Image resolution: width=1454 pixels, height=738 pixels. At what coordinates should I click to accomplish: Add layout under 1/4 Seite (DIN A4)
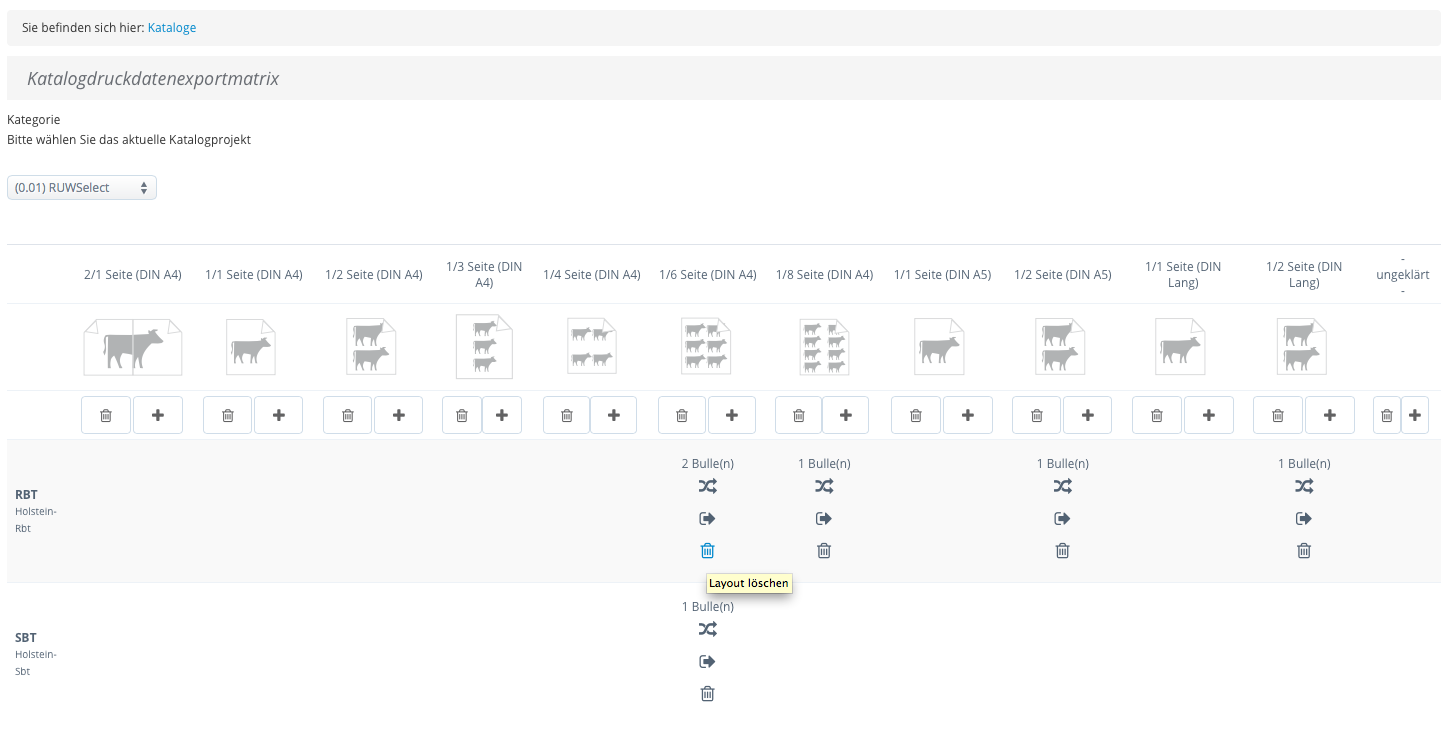pos(613,415)
